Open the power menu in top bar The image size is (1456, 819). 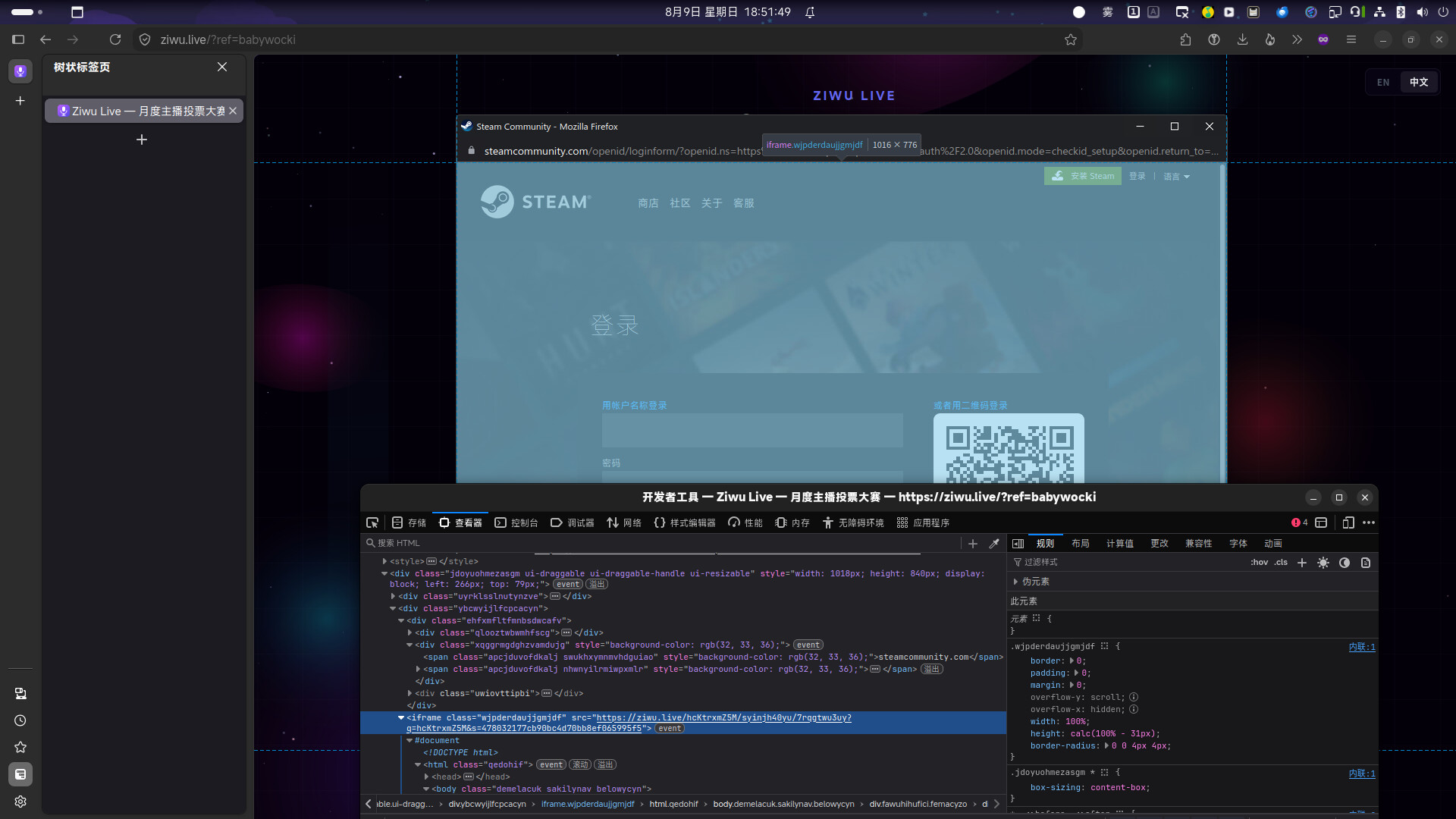pos(1443,12)
